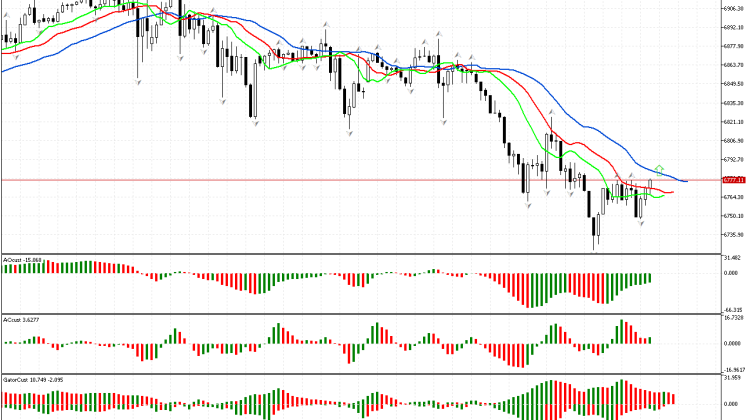
Task: Select the down fractal arrow below the lowest candle
Action: click(595, 250)
